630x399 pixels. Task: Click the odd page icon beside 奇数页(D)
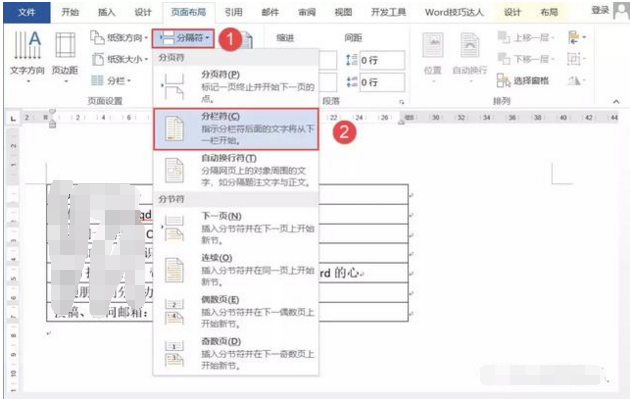click(174, 354)
